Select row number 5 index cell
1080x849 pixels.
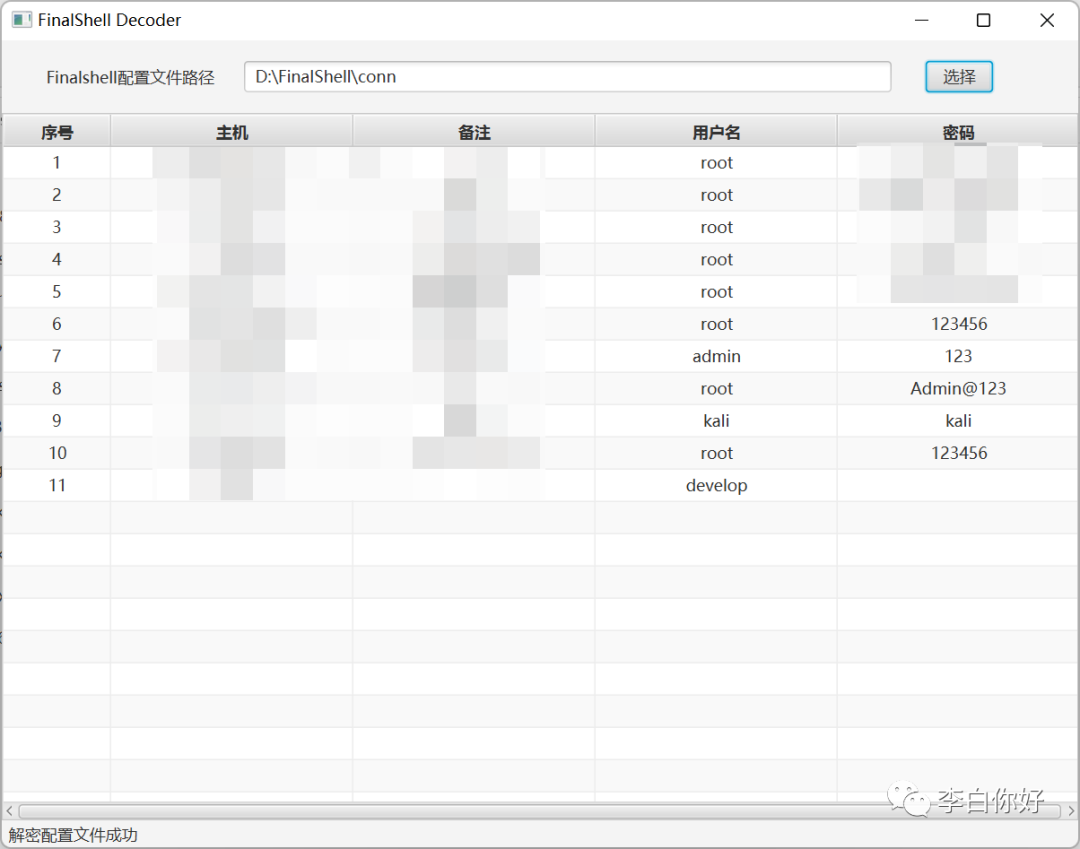click(56, 292)
